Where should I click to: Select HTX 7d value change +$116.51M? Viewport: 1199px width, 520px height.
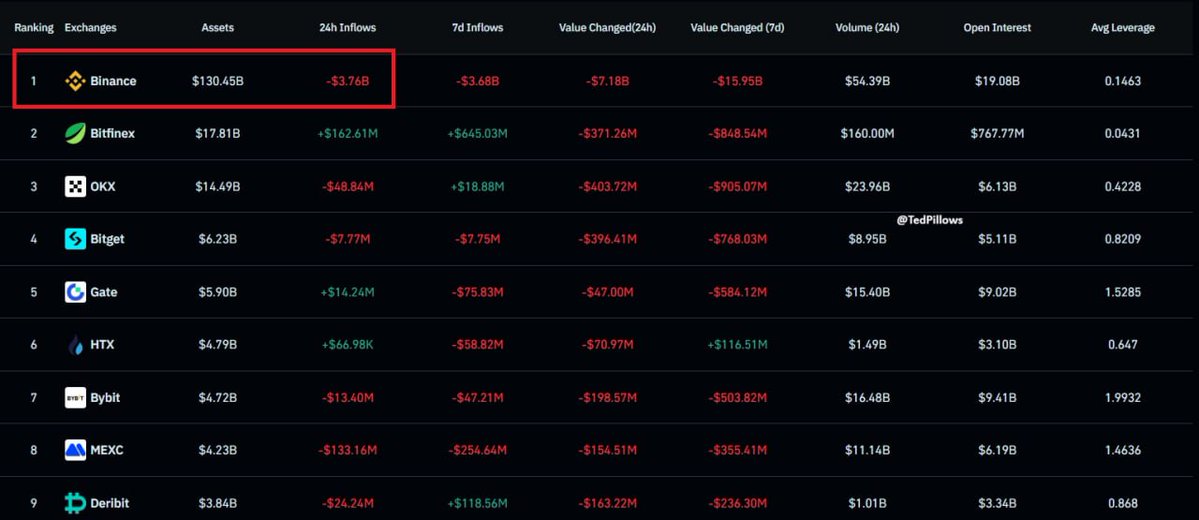(x=737, y=345)
